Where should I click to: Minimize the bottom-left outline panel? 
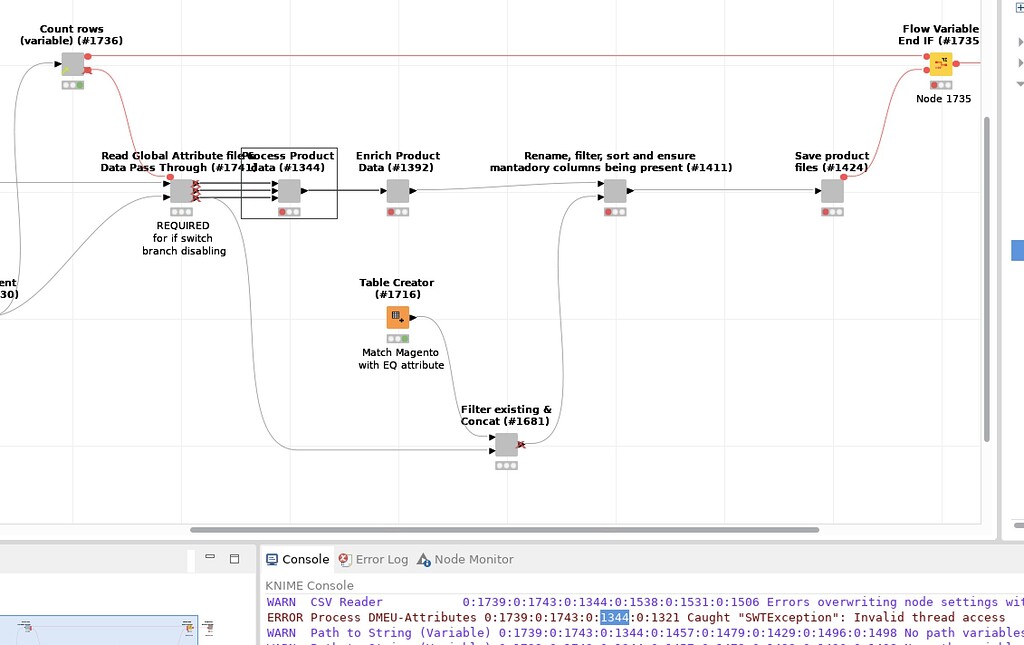(210, 558)
